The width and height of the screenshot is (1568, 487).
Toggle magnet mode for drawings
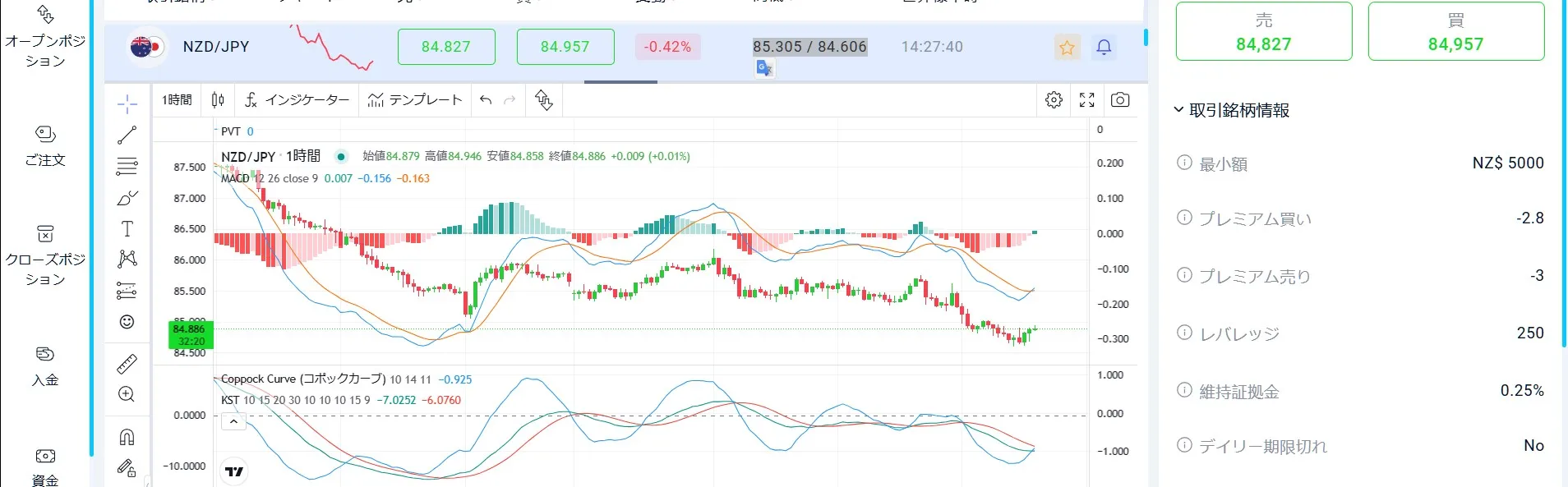click(x=127, y=436)
